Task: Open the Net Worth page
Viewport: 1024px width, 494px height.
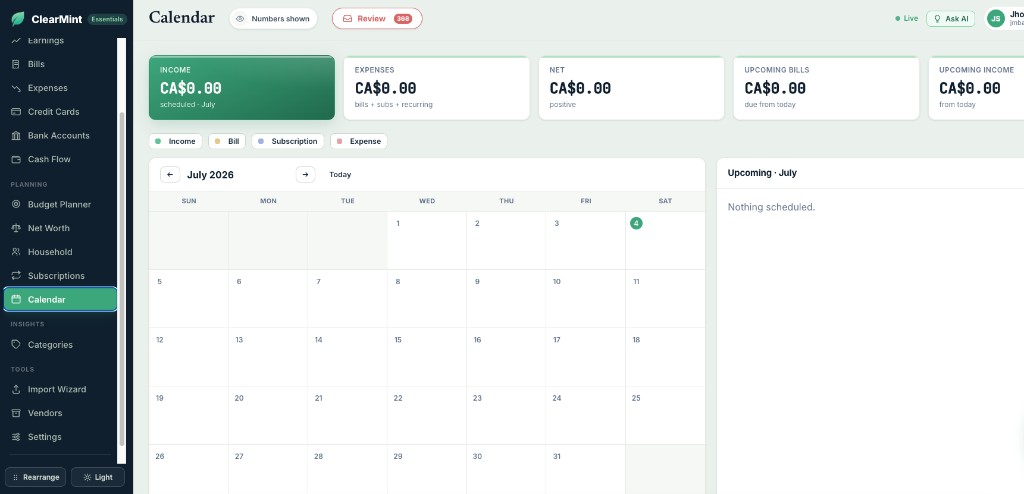Action: 60,228
